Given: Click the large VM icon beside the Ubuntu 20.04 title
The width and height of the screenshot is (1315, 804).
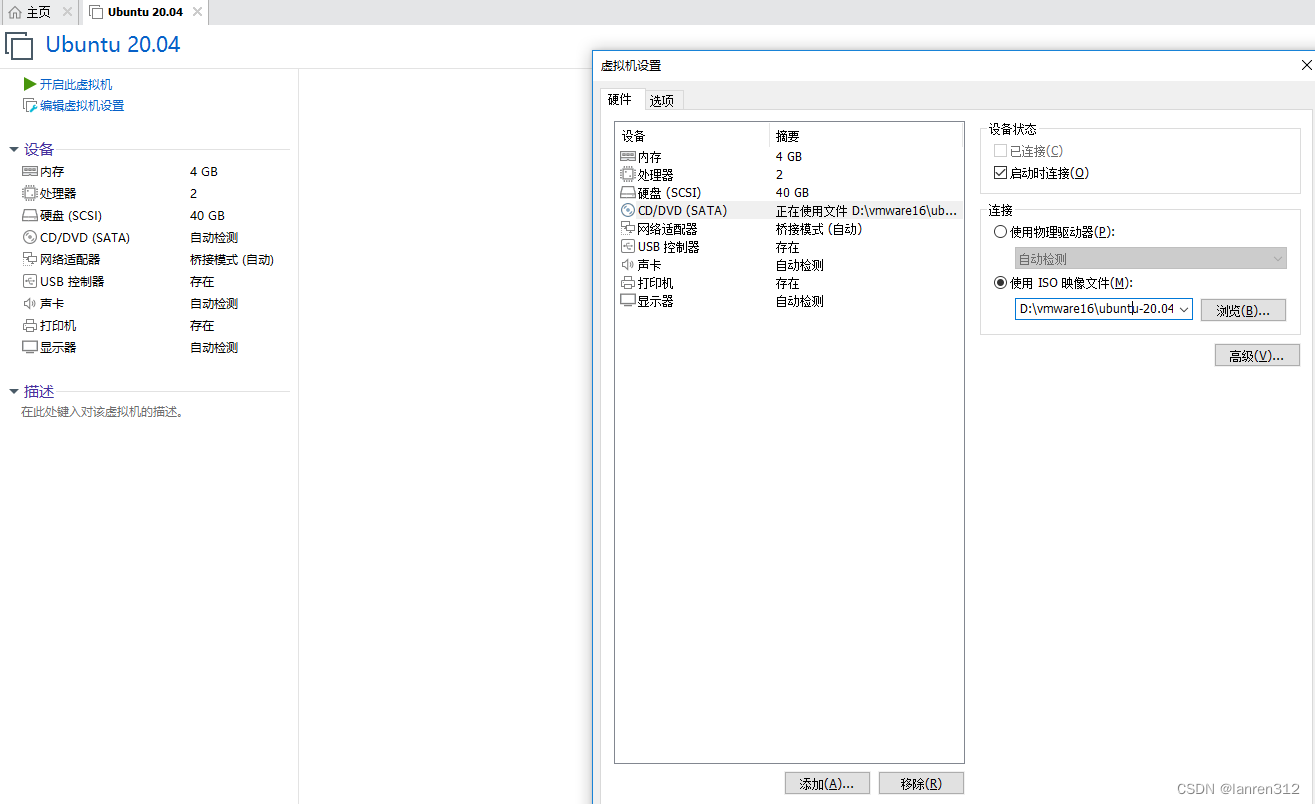Looking at the screenshot, I should pyautogui.click(x=19, y=46).
